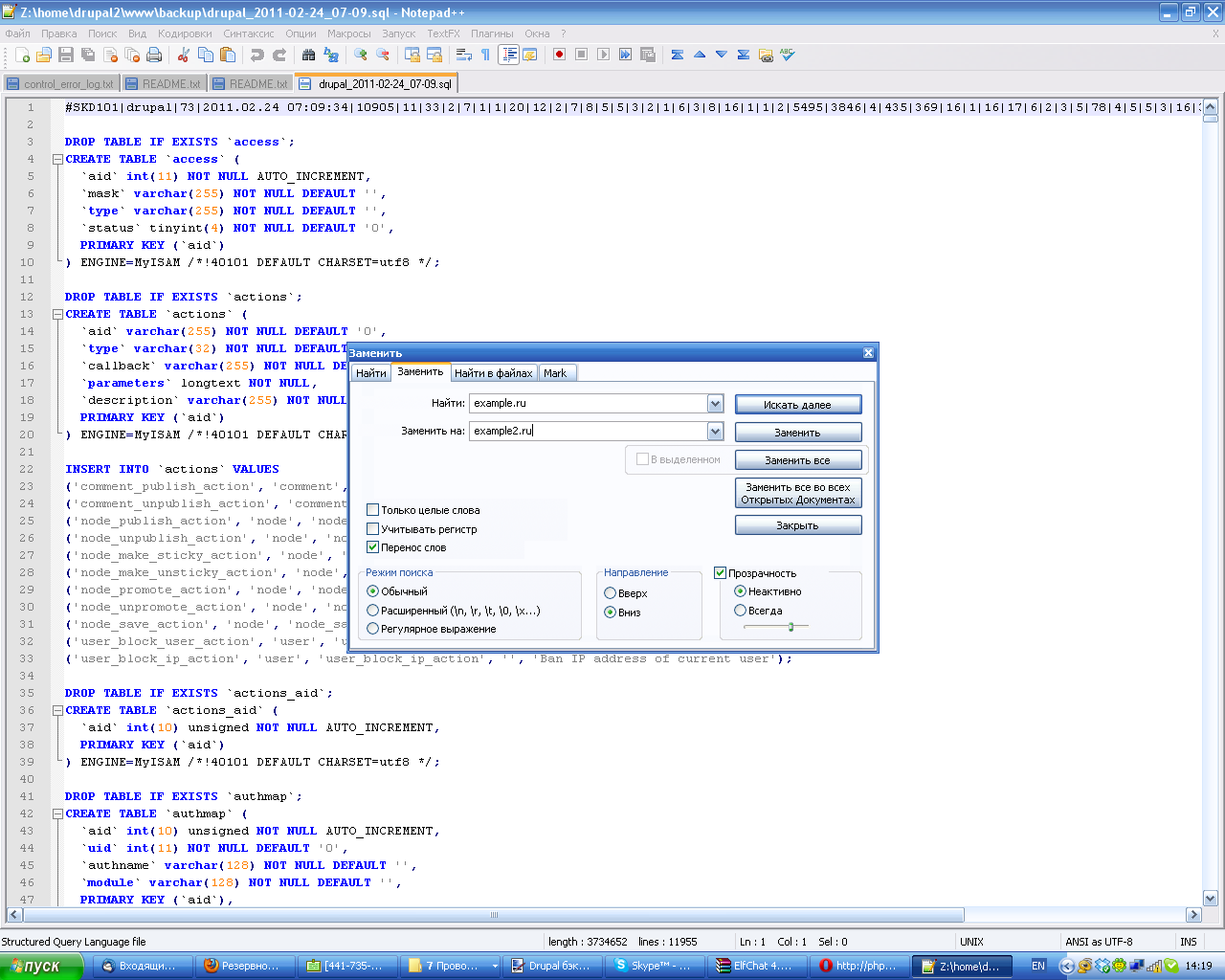Open Find using the binoculars icon
Viewport: 1225px width, 980px height.
point(308,56)
